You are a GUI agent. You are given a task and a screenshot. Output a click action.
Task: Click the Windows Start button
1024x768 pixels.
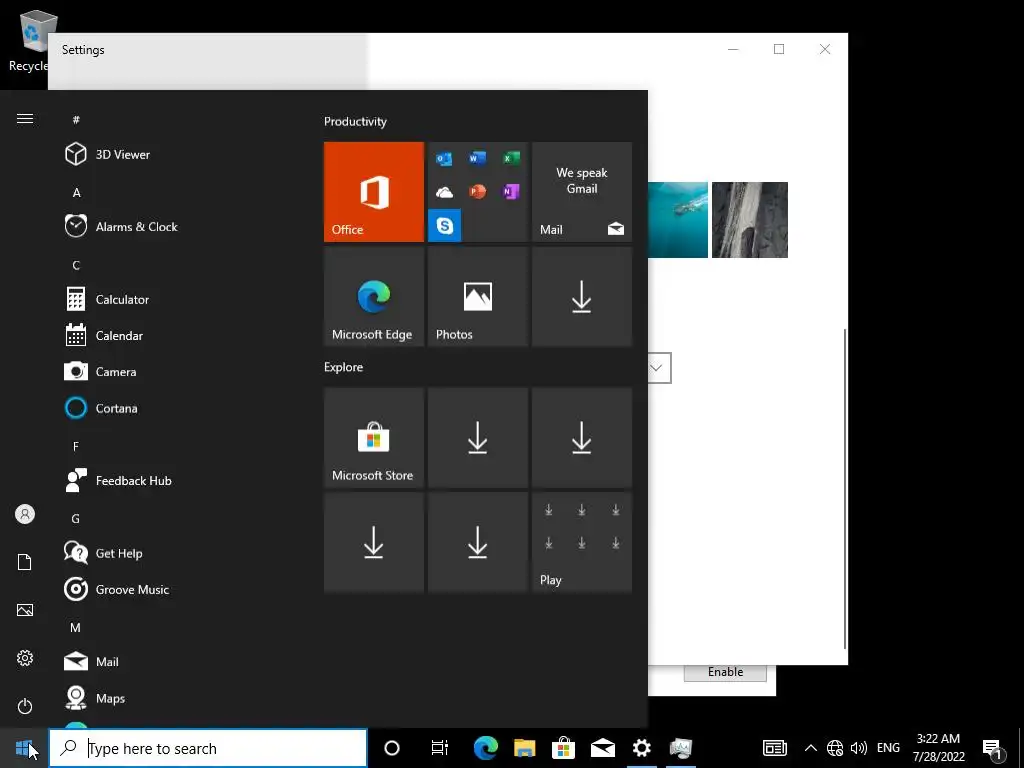[x=24, y=748]
